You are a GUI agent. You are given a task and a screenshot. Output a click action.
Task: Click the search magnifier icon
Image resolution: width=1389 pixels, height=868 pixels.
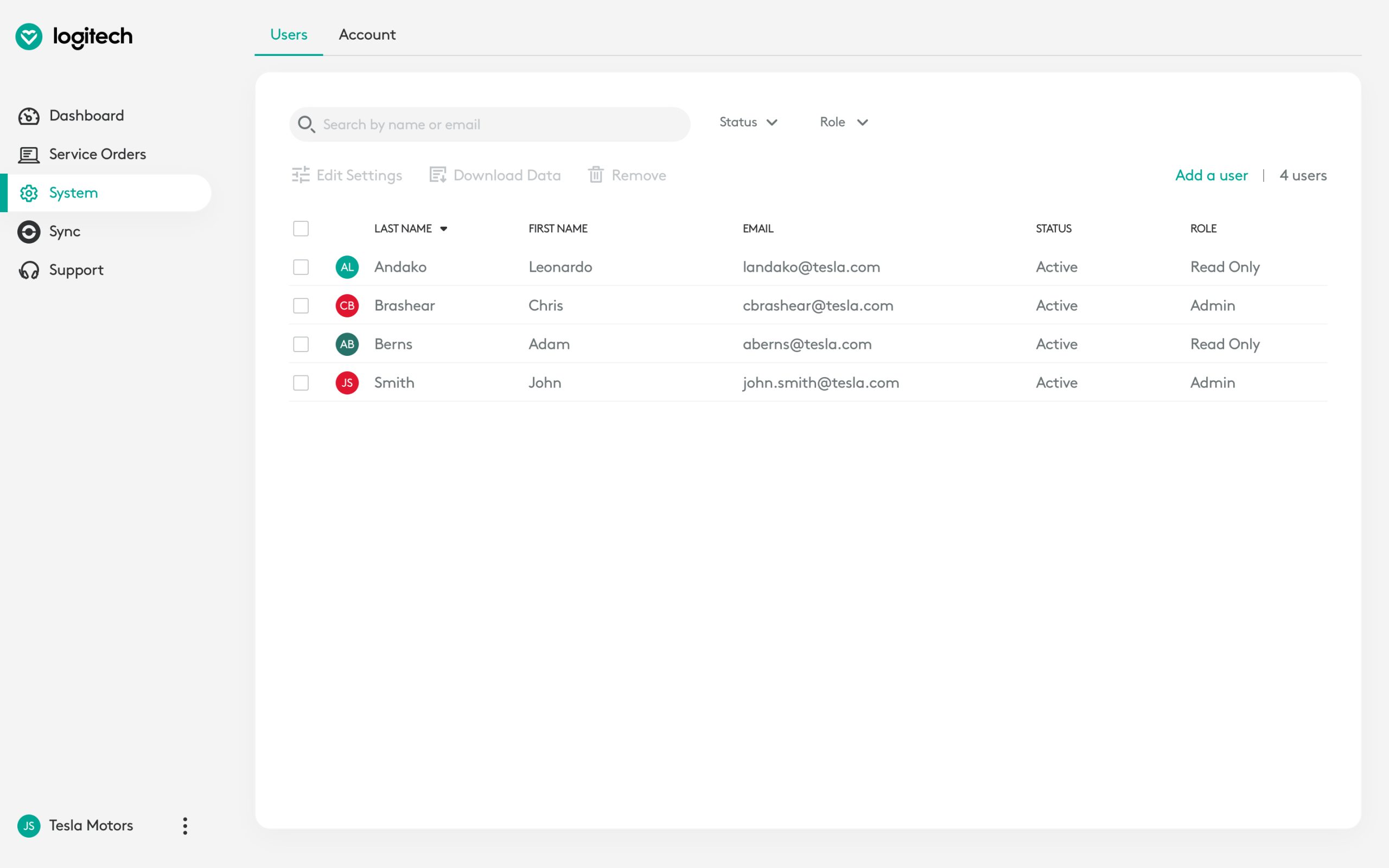pyautogui.click(x=306, y=124)
